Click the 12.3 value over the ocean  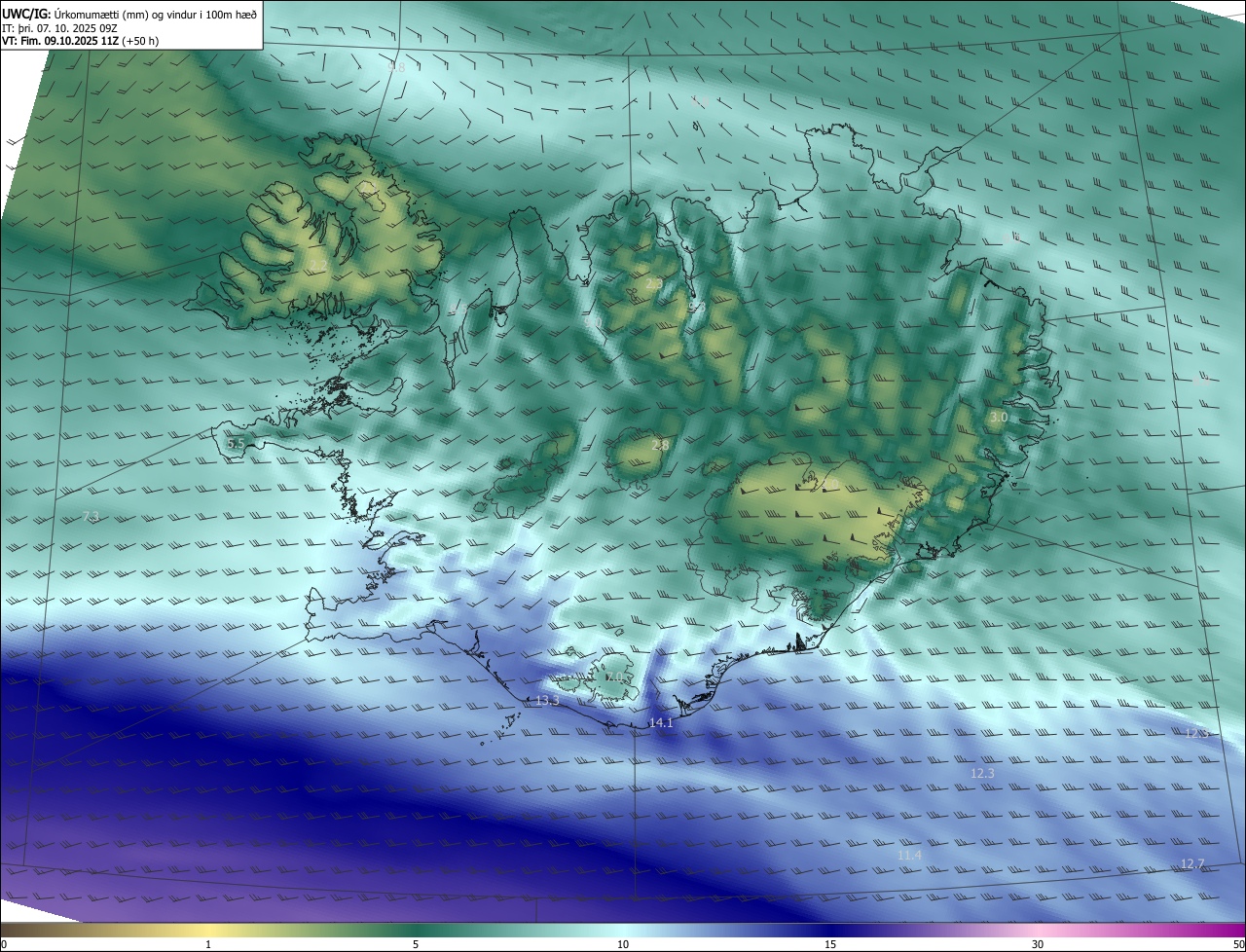983,773
